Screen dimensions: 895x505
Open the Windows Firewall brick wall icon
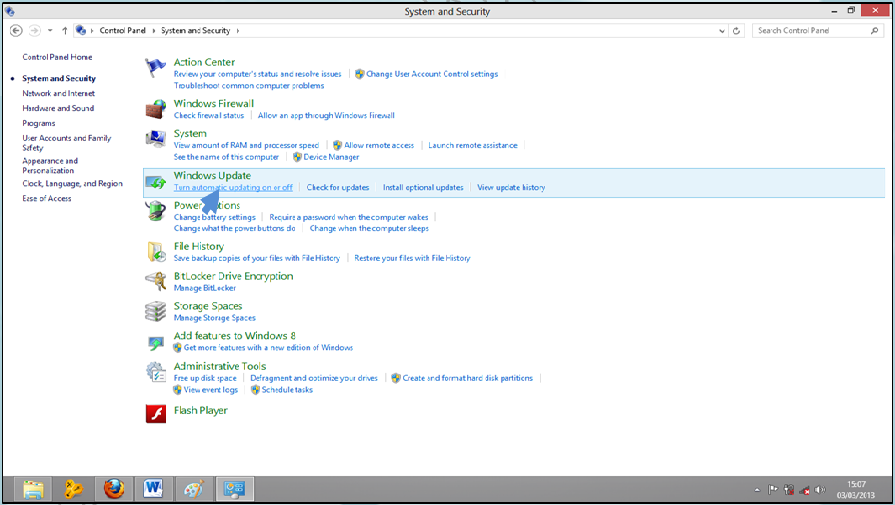coord(155,108)
